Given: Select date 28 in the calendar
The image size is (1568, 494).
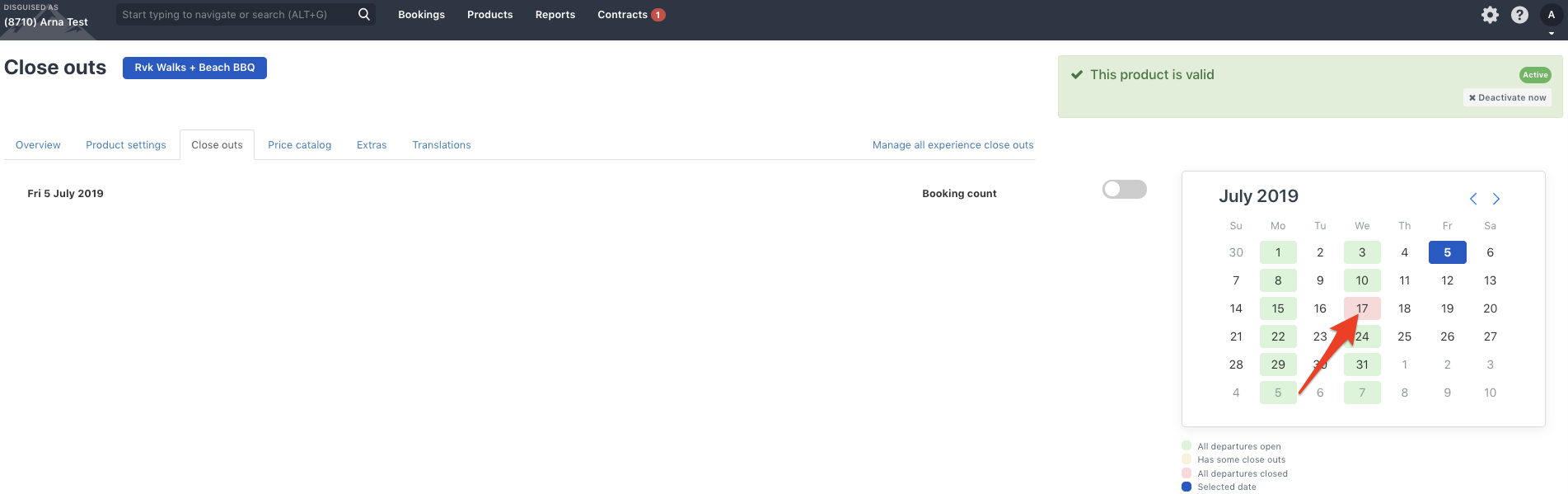Looking at the screenshot, I should (1236, 365).
